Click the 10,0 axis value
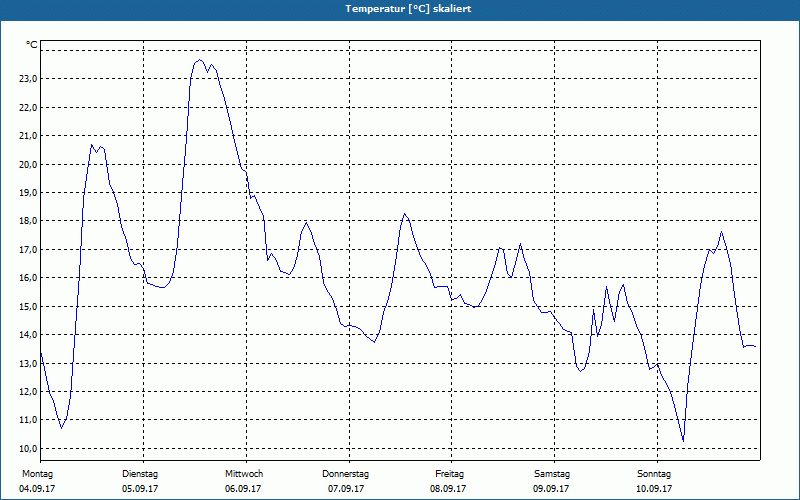Viewport: 800px width, 500px height. tap(29, 448)
